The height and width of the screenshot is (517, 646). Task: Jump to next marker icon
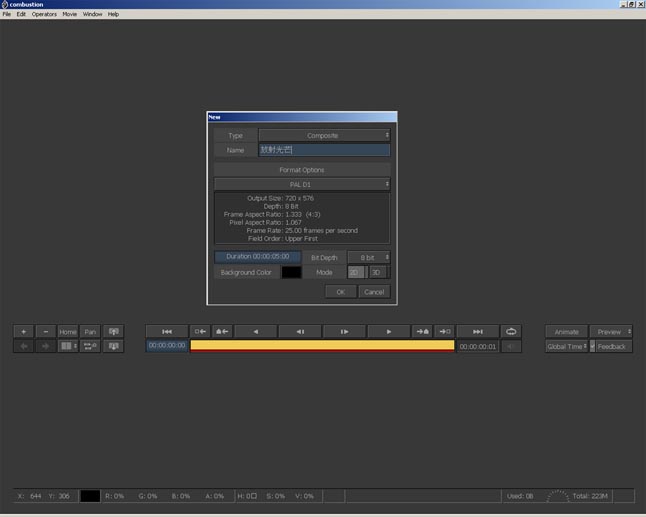(445, 332)
